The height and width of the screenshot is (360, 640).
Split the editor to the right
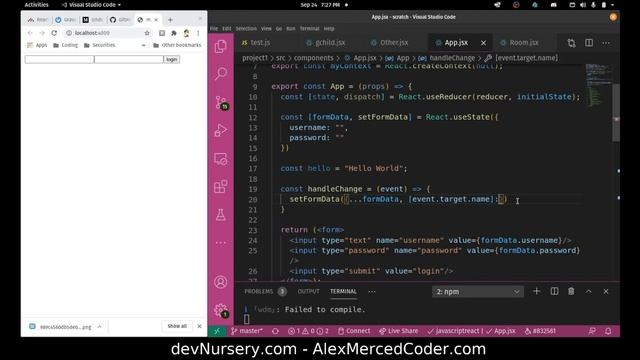589,43
